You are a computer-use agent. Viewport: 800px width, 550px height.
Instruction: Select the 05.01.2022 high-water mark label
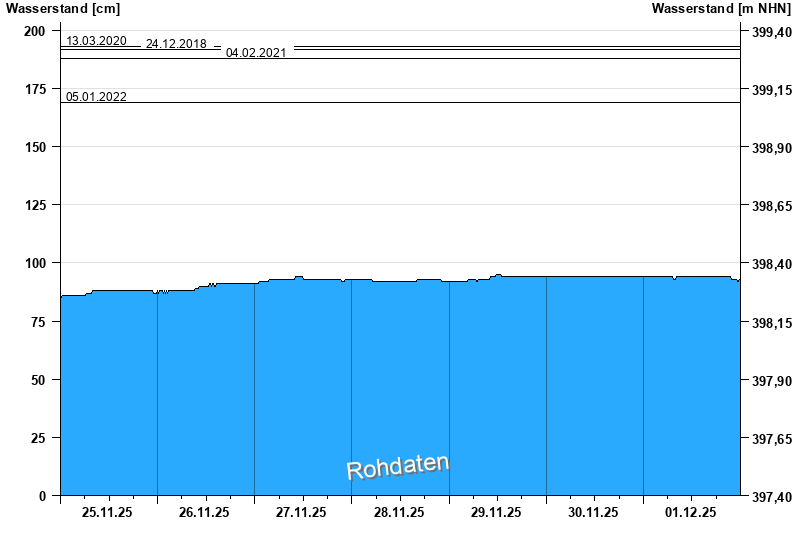click(96, 97)
